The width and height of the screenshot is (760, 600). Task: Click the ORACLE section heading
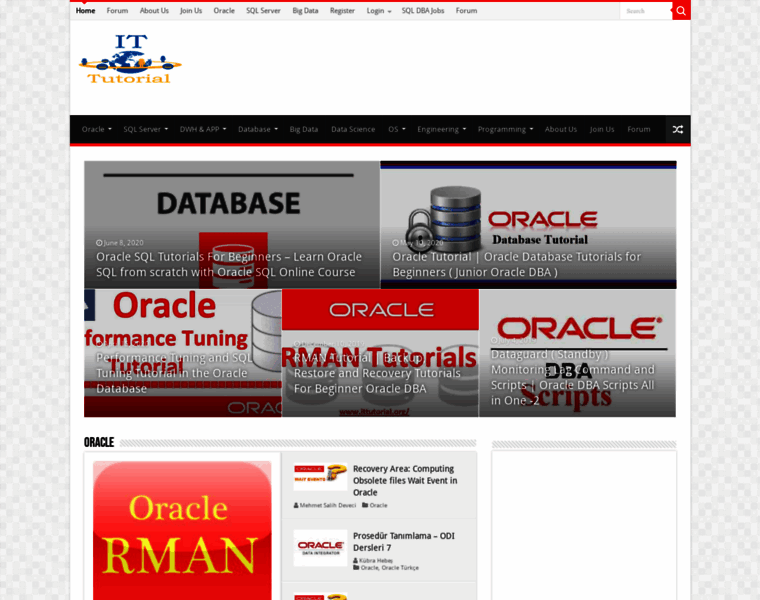99,442
